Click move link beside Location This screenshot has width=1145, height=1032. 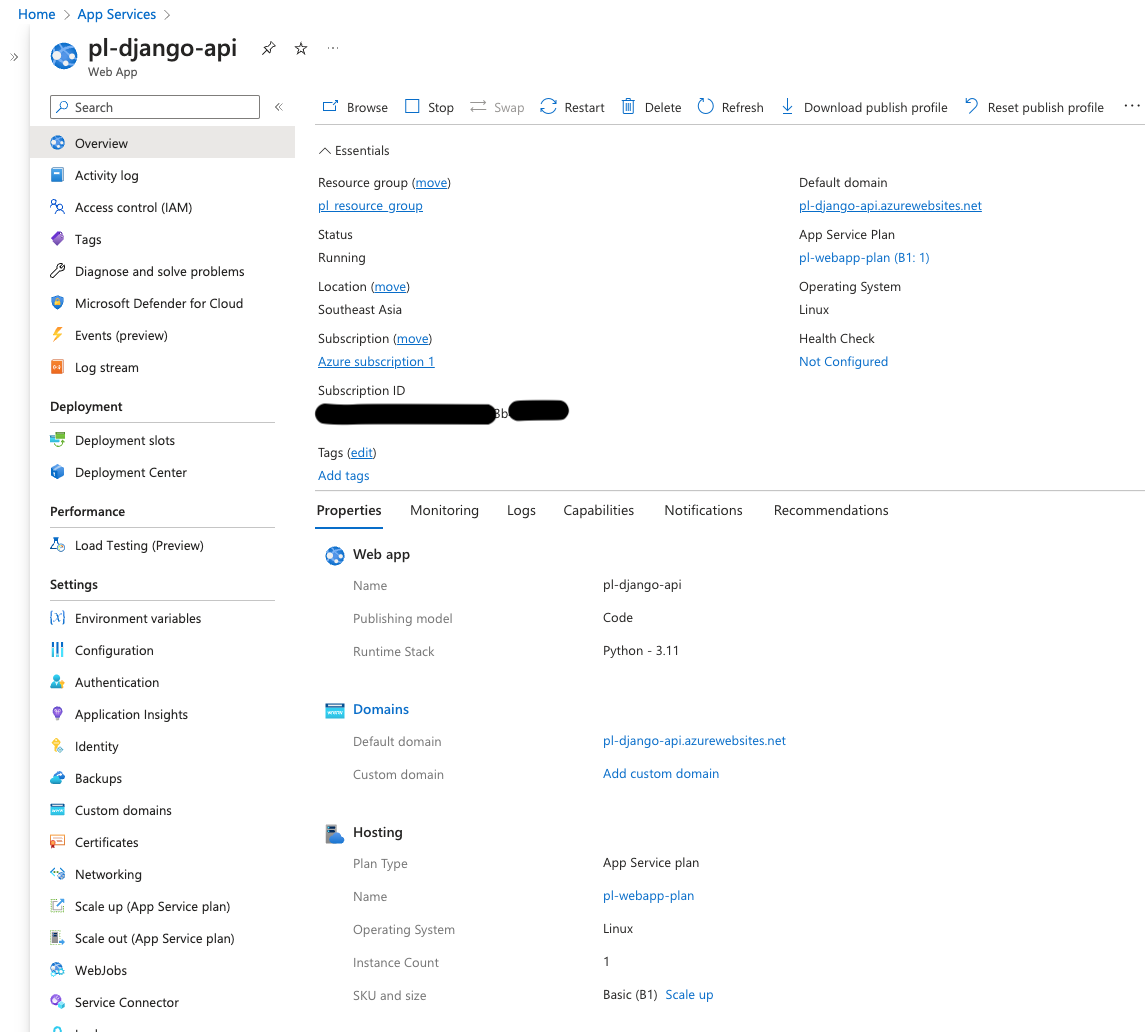click(391, 287)
